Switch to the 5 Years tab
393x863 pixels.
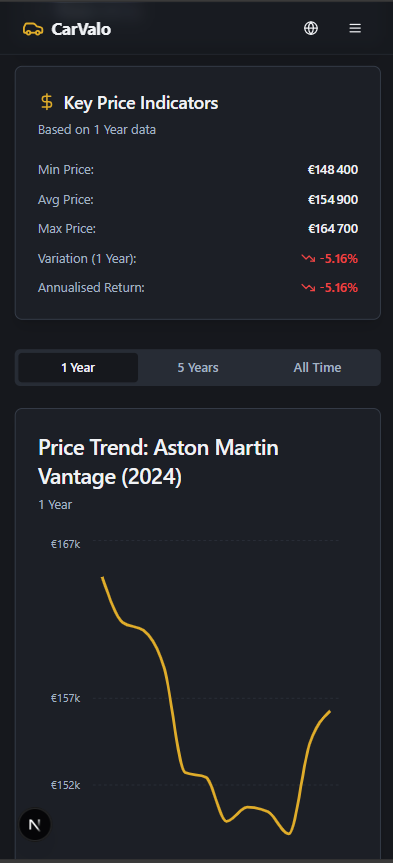(x=198, y=368)
